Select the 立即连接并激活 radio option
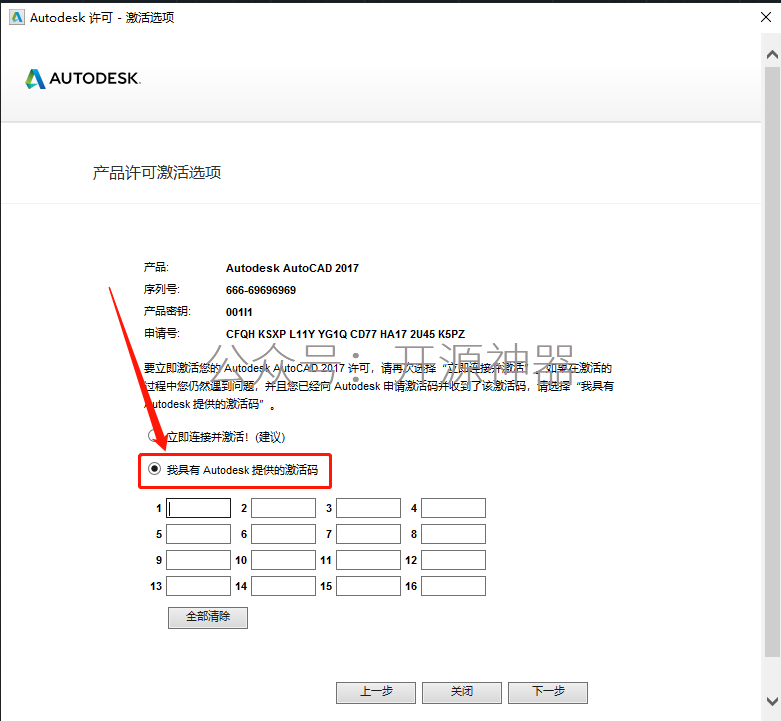781x721 pixels. coord(153,436)
